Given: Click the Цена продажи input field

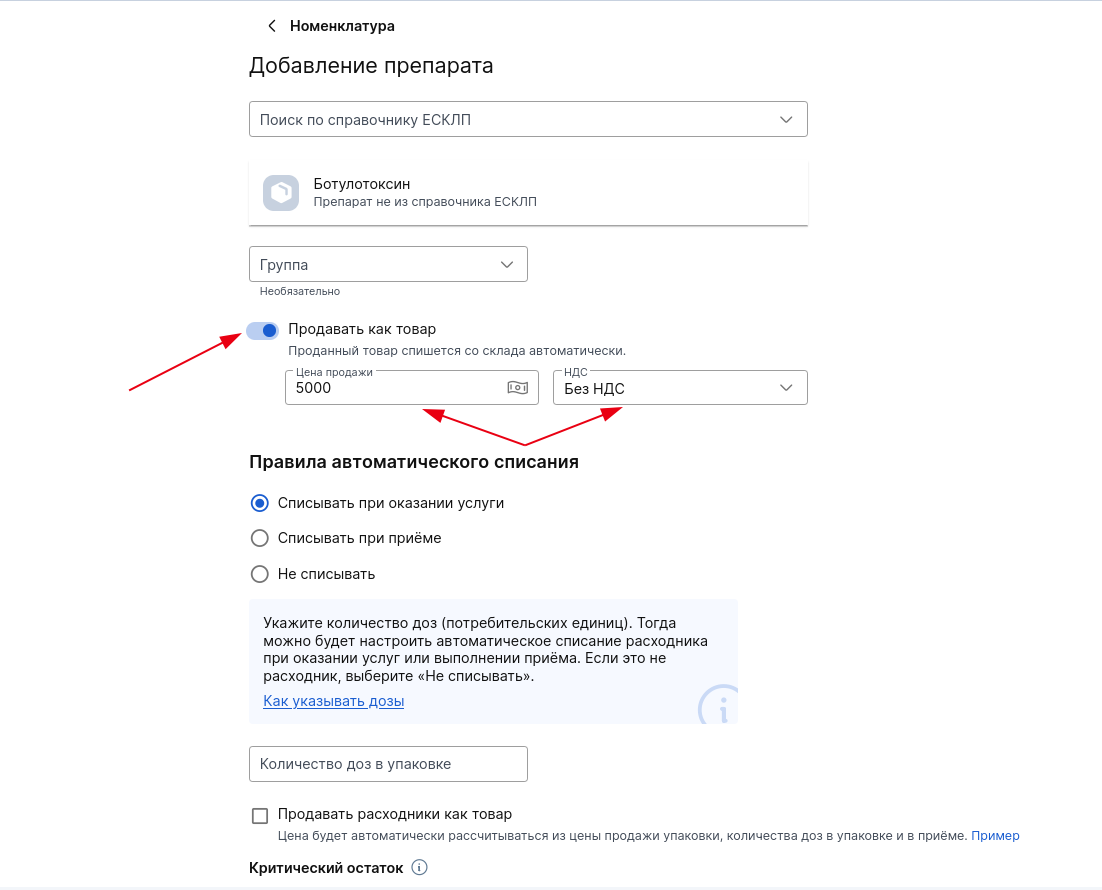Looking at the screenshot, I should [412, 388].
